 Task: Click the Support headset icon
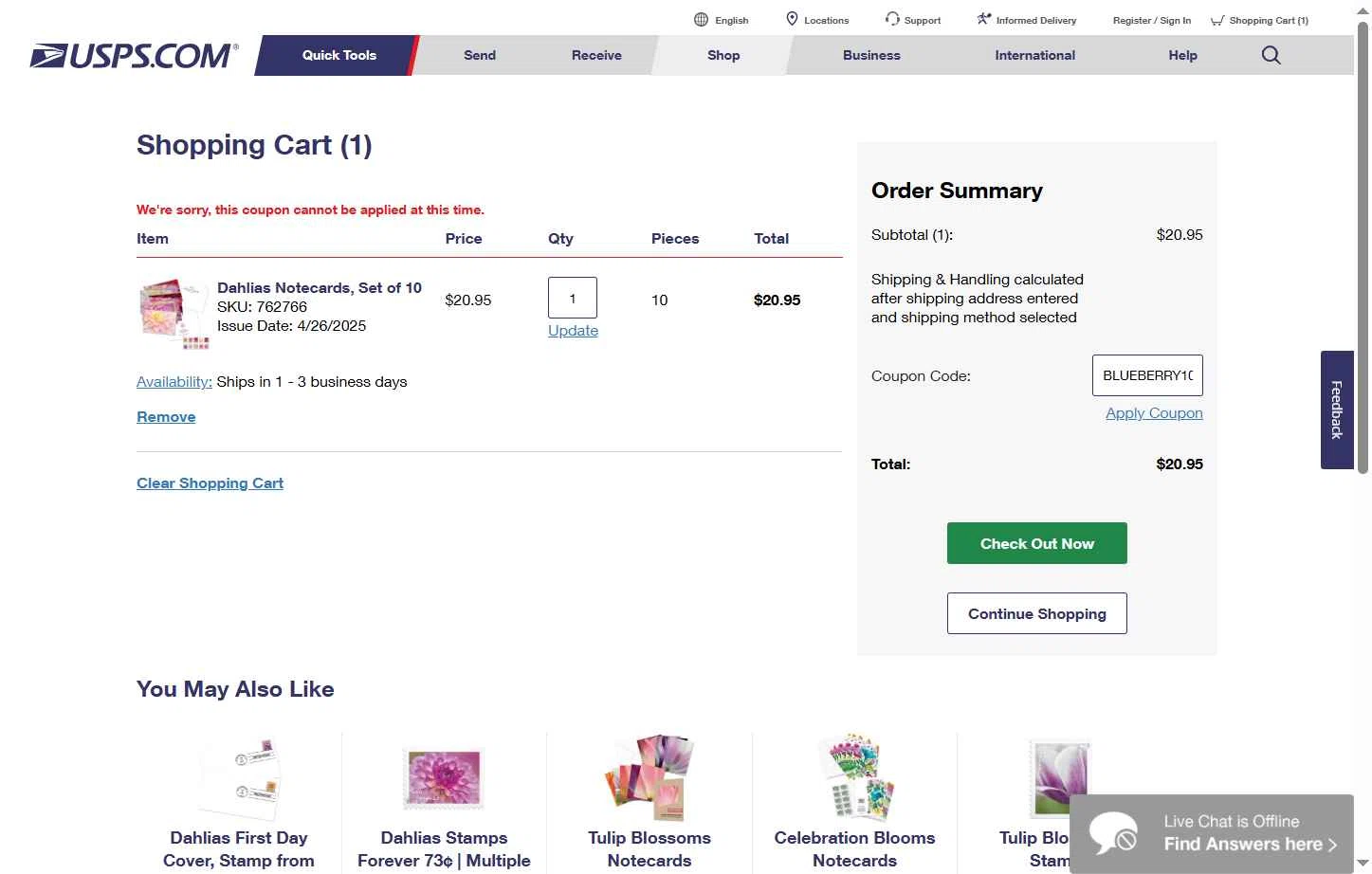coord(892,19)
